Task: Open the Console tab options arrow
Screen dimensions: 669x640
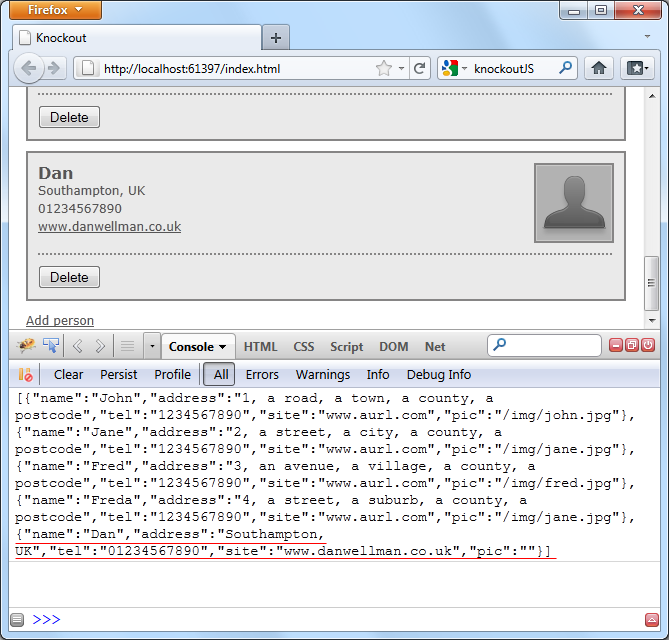Action: click(x=223, y=347)
